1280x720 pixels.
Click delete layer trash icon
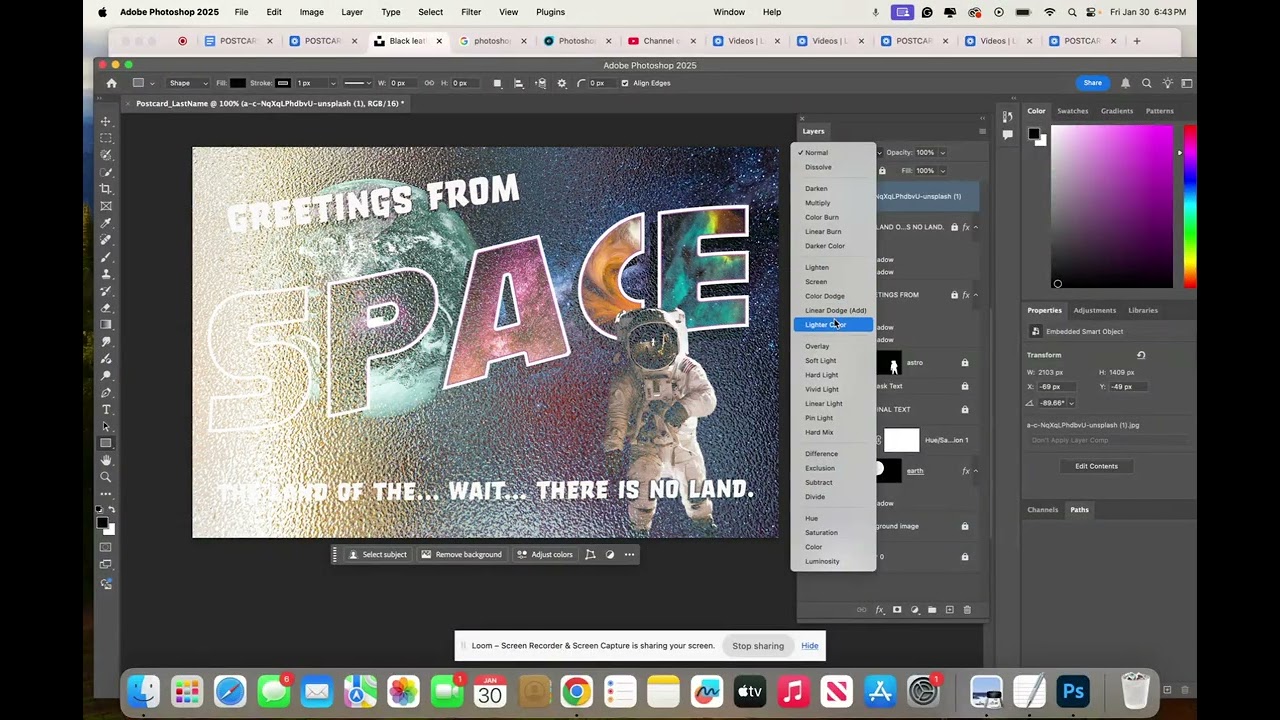(x=967, y=610)
